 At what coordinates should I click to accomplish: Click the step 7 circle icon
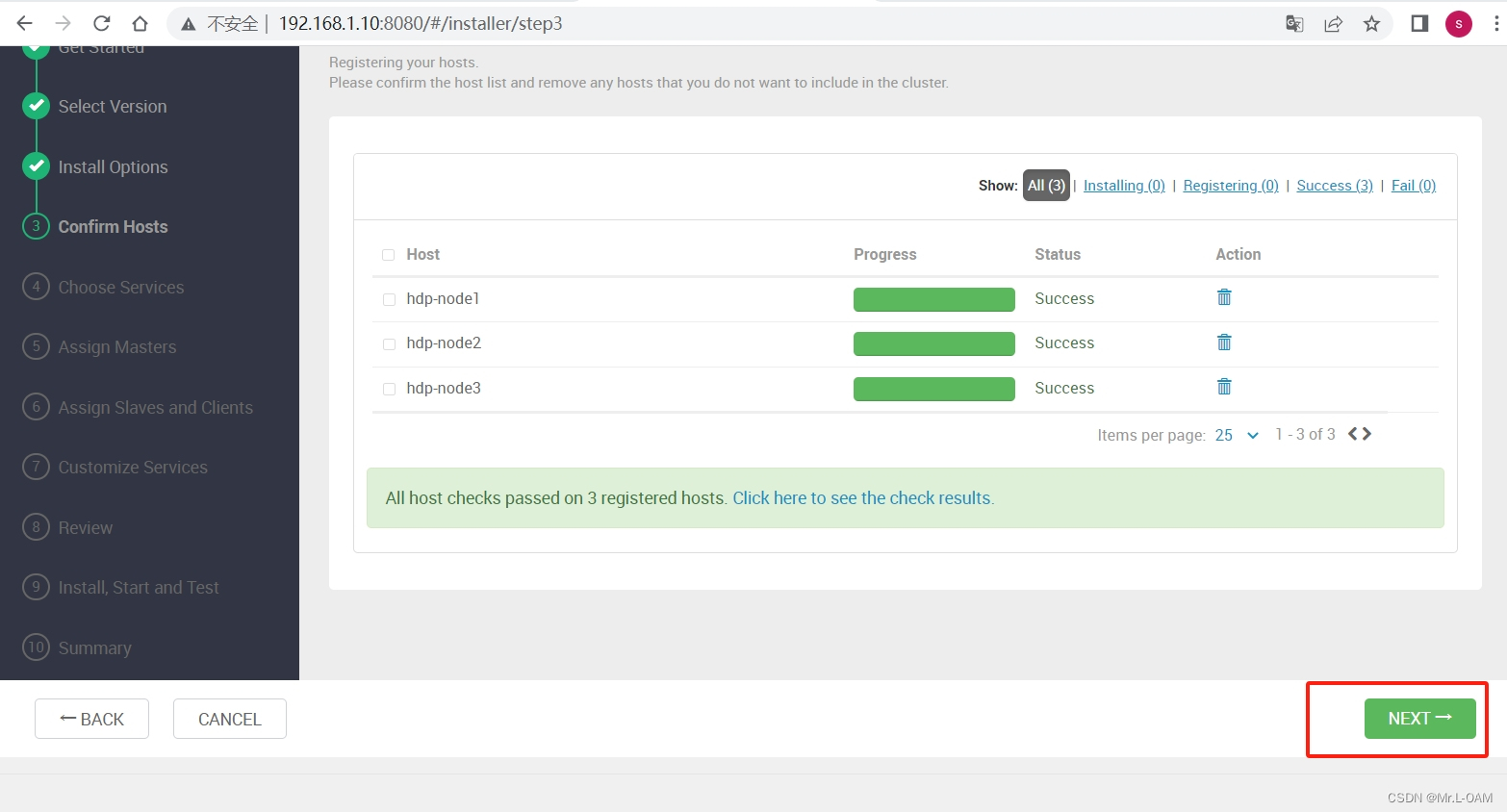click(36, 467)
